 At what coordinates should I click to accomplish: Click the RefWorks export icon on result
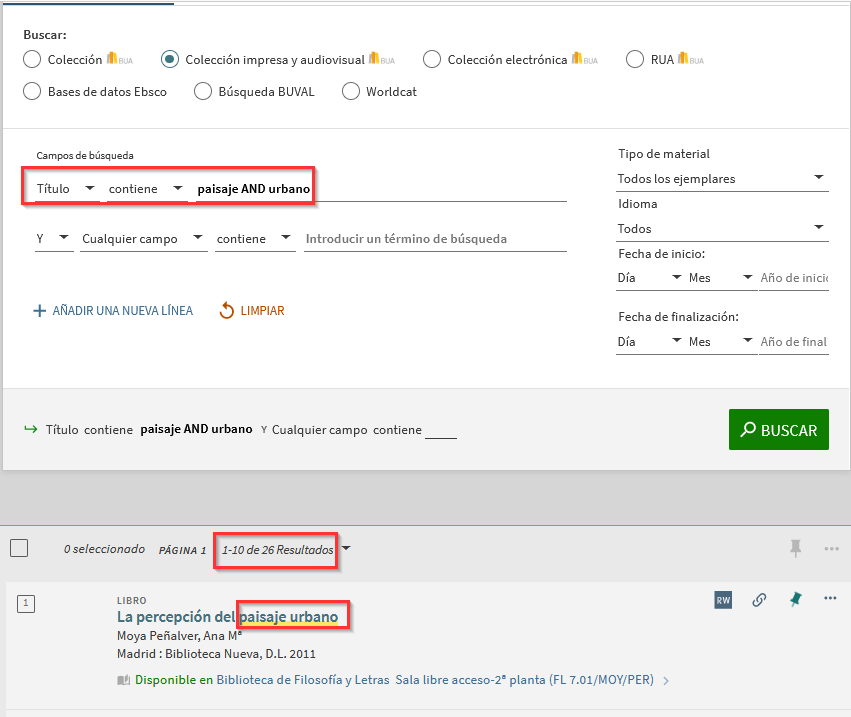tap(723, 600)
